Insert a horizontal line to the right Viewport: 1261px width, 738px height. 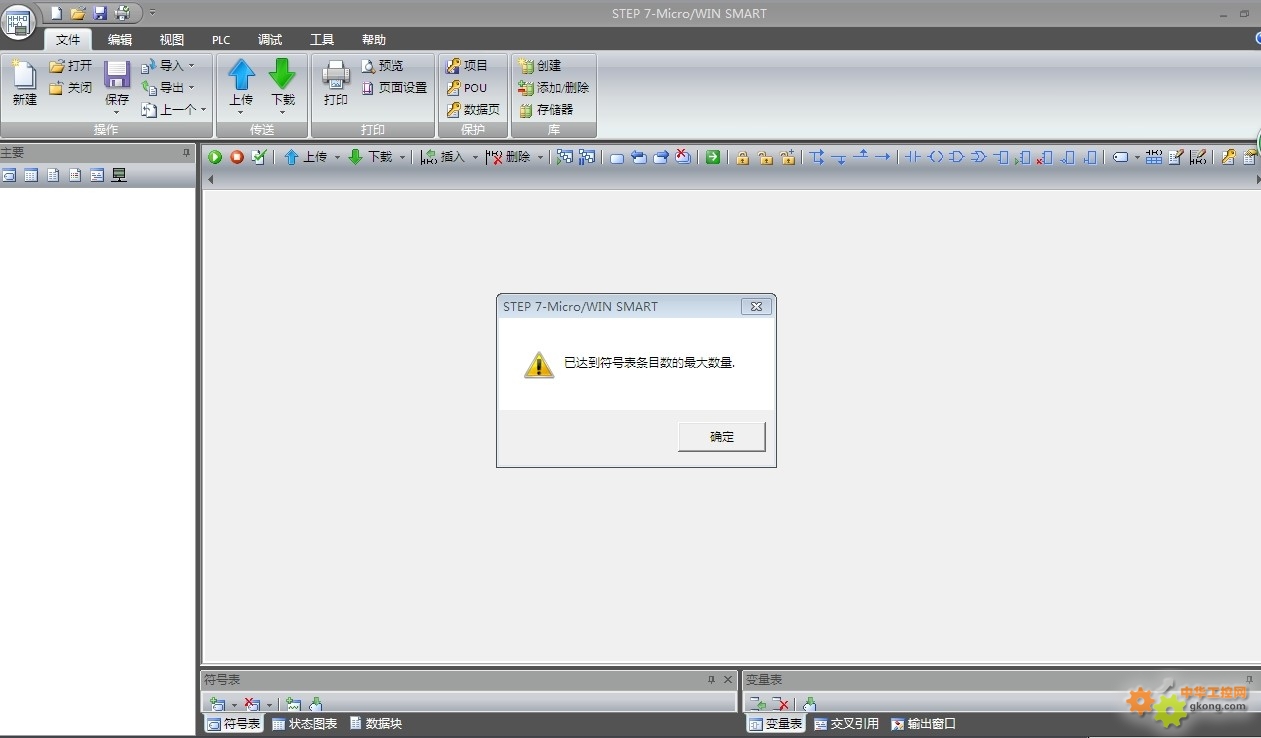tap(882, 157)
